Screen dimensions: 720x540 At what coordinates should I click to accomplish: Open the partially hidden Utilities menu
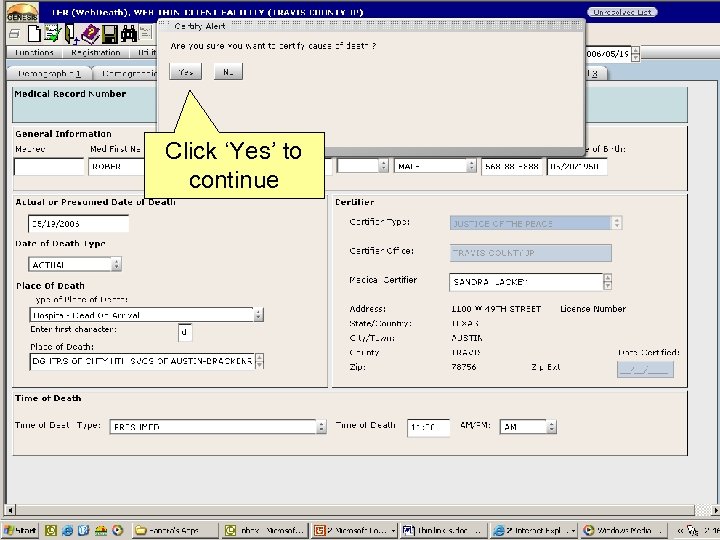145,52
